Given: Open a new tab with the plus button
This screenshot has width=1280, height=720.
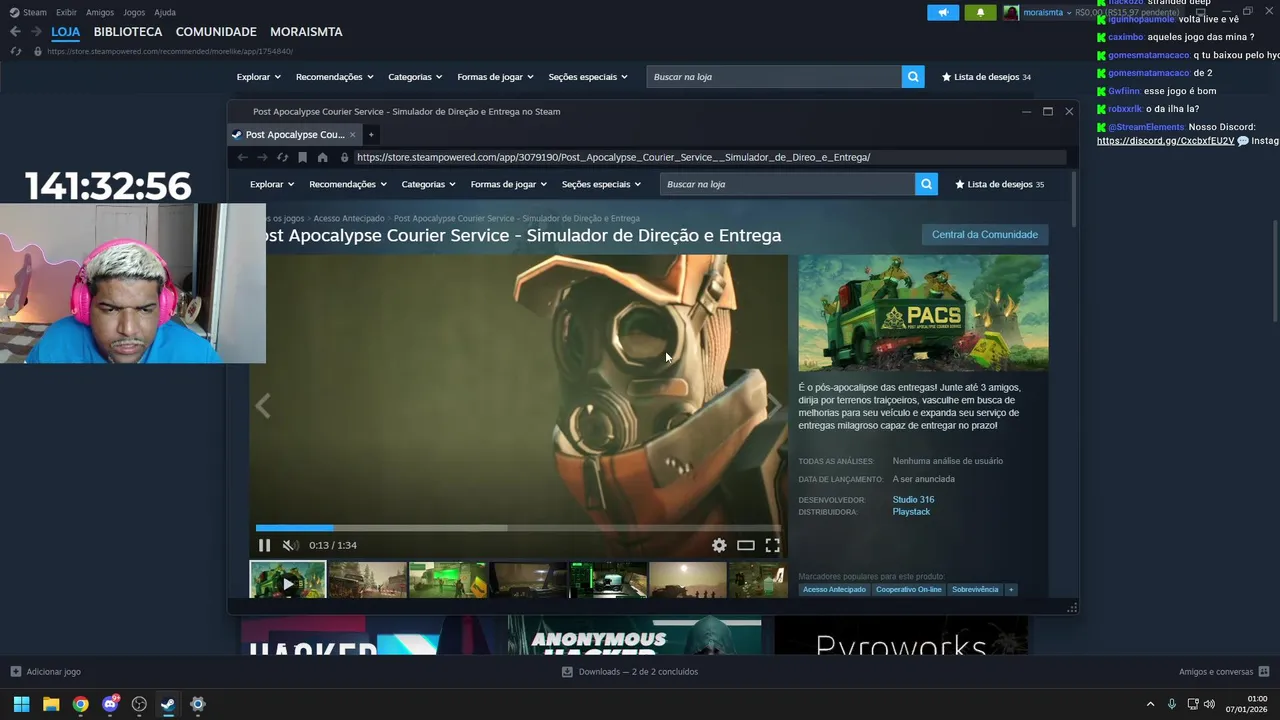Looking at the screenshot, I should [371, 134].
